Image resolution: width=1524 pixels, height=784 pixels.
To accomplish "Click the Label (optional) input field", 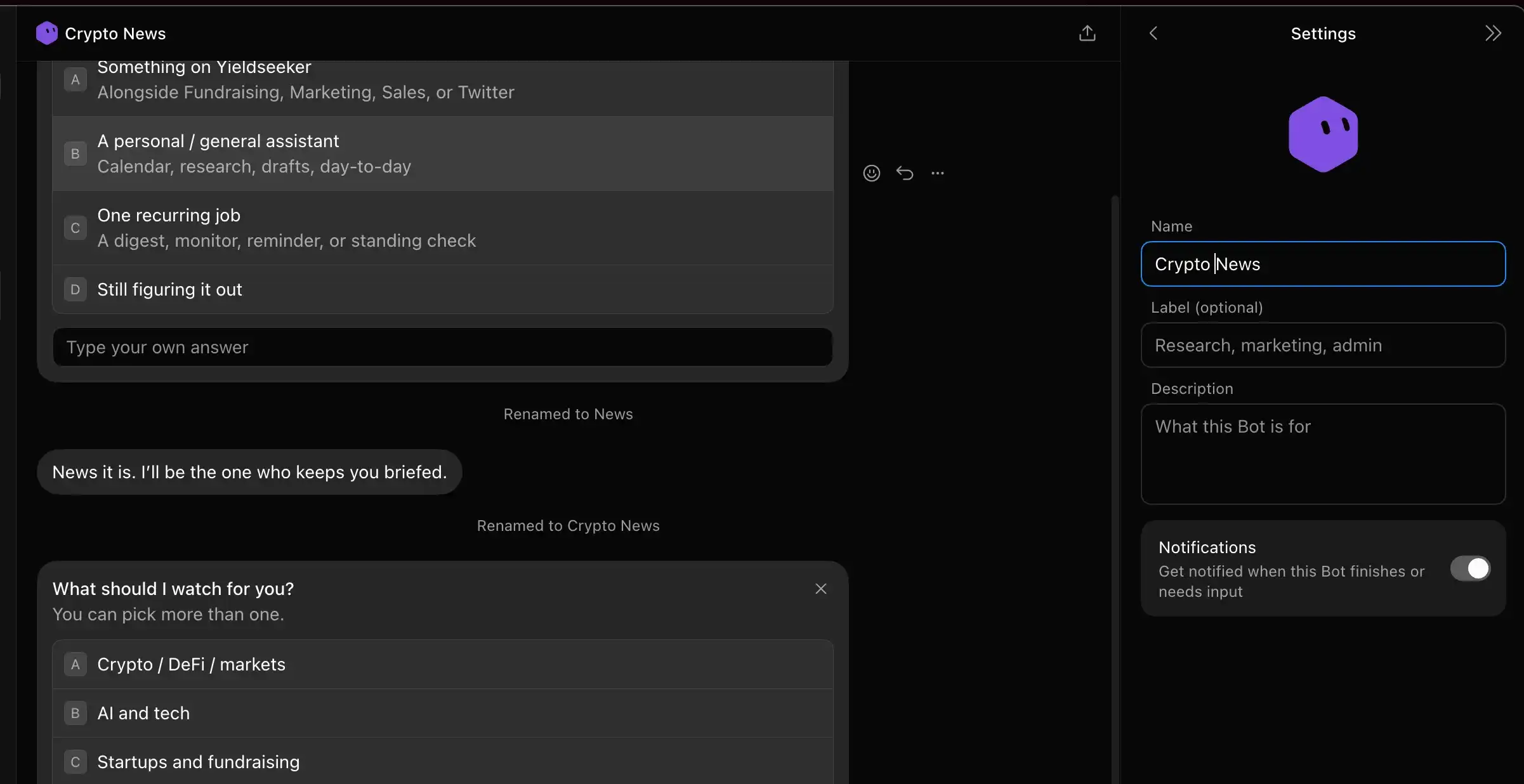I will [x=1323, y=345].
